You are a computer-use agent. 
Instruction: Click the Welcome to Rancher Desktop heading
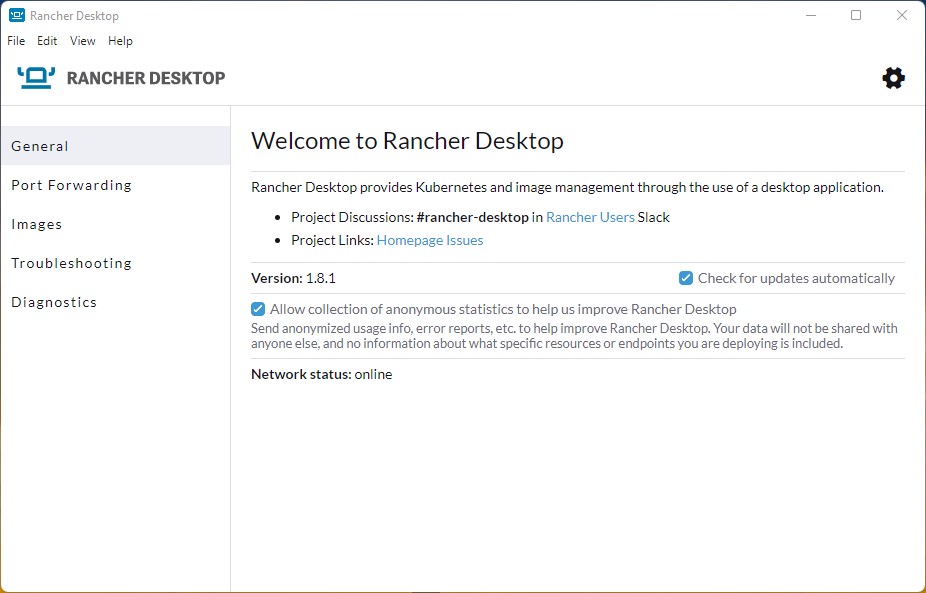[407, 141]
